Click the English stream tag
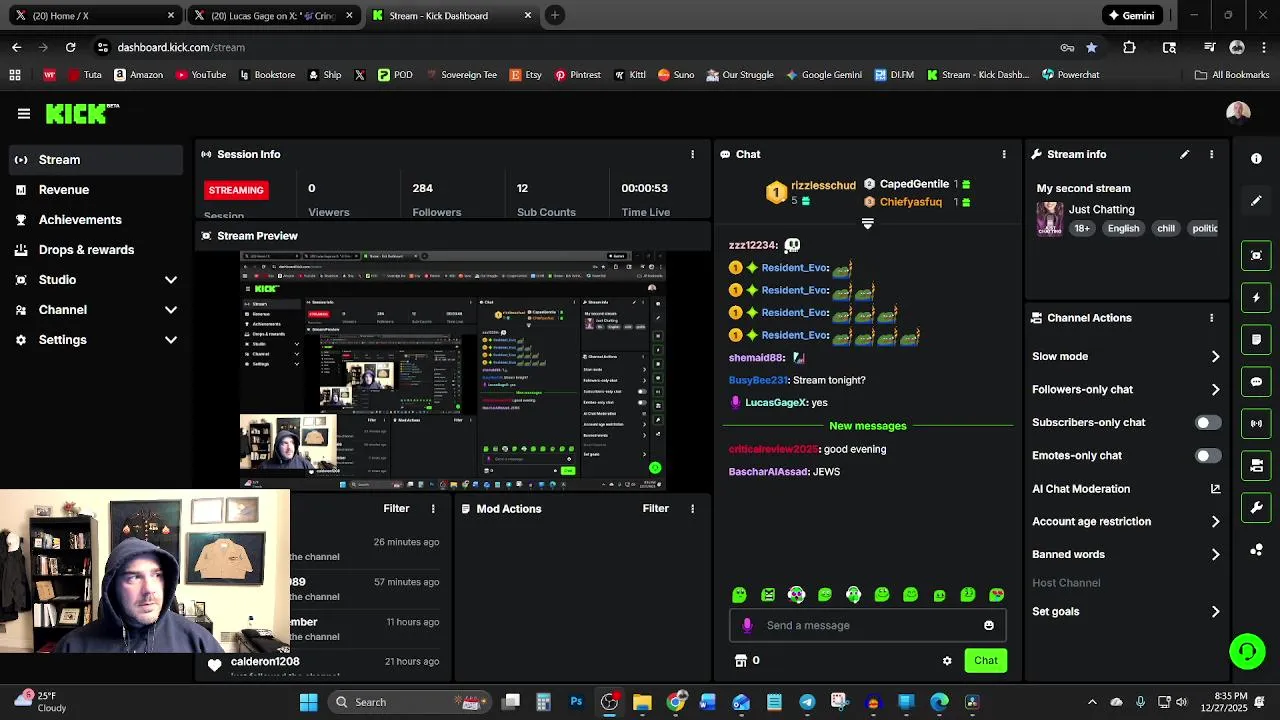Viewport: 1280px width, 720px height. [x=1123, y=229]
